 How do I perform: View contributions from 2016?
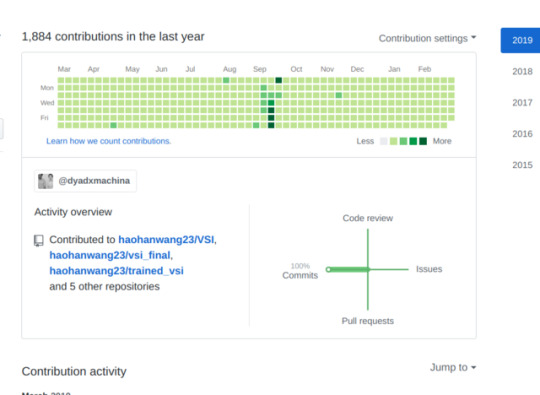pos(522,134)
